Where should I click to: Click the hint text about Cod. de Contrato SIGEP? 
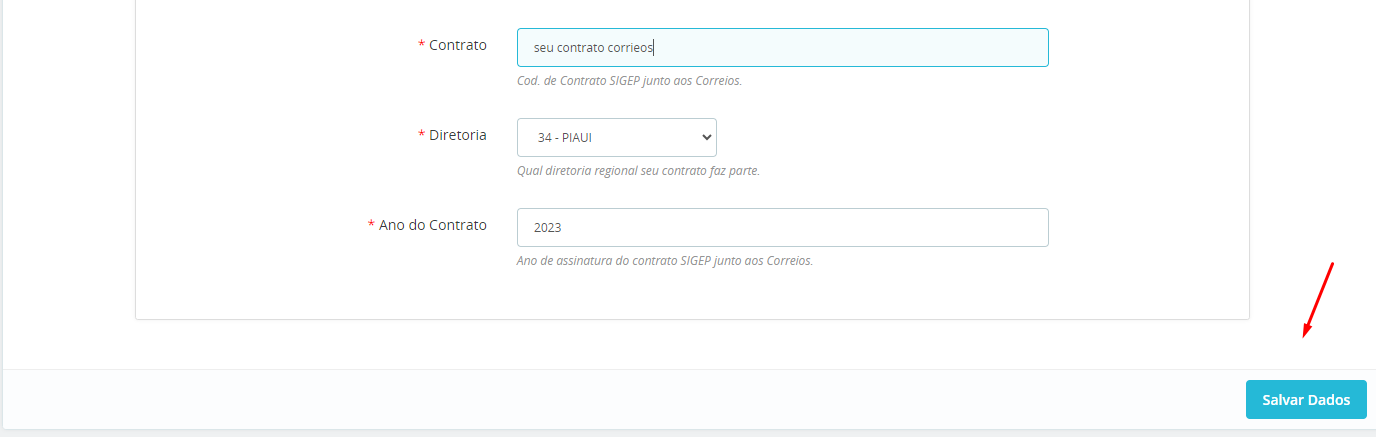point(629,81)
